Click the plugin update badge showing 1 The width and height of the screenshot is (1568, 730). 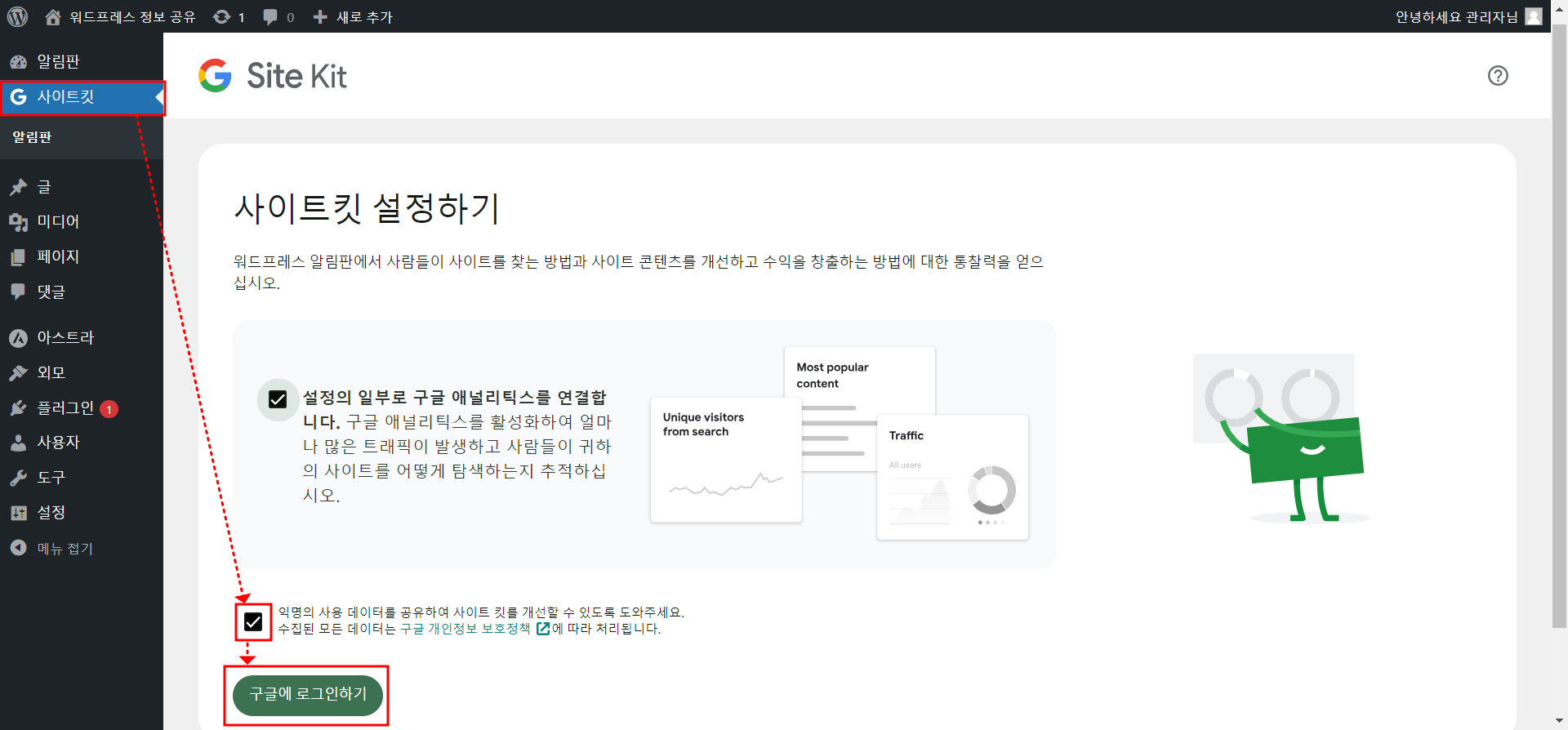click(109, 409)
